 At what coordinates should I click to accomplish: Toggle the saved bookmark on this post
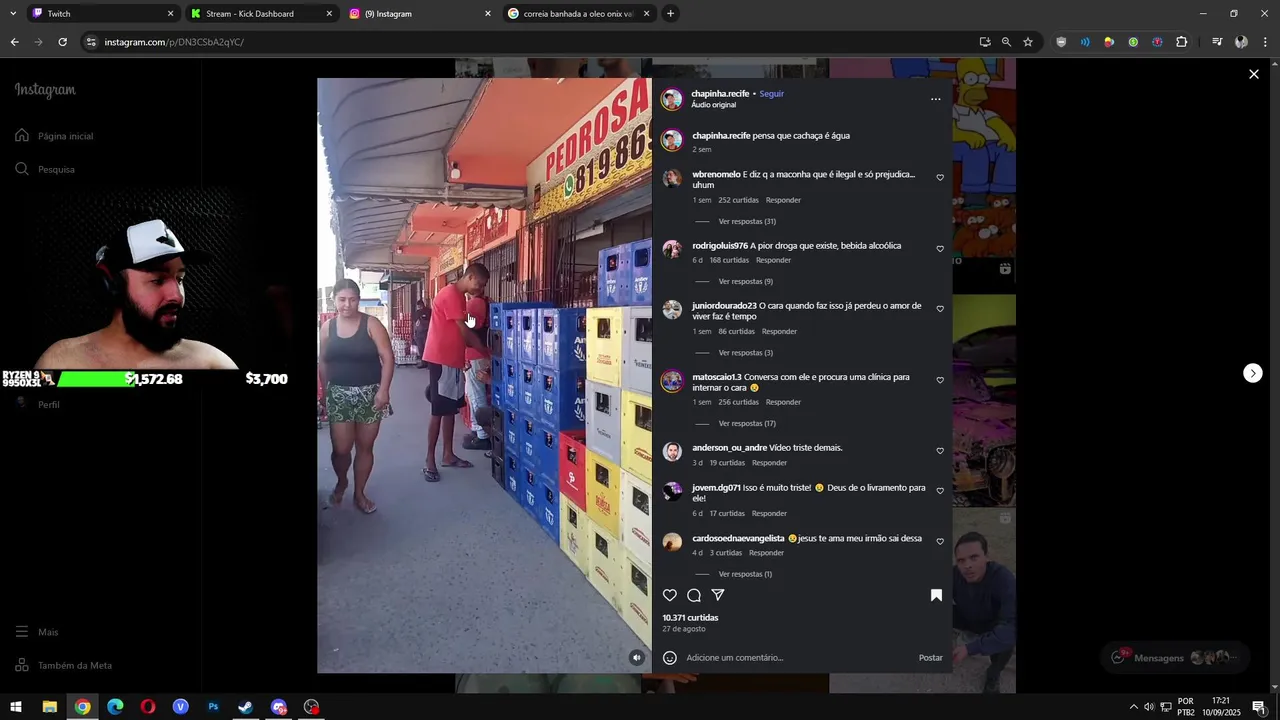tap(936, 595)
